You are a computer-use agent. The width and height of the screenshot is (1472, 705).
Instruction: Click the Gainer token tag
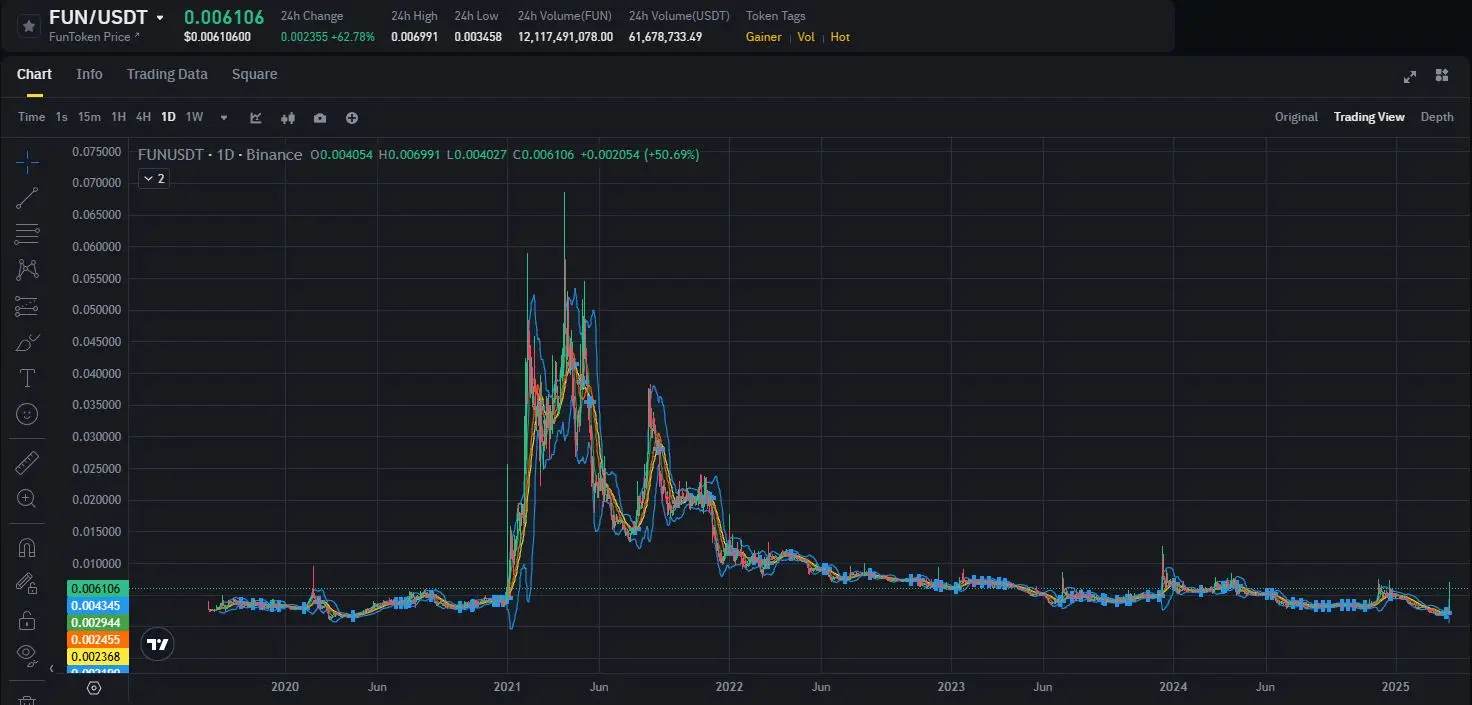coord(764,37)
